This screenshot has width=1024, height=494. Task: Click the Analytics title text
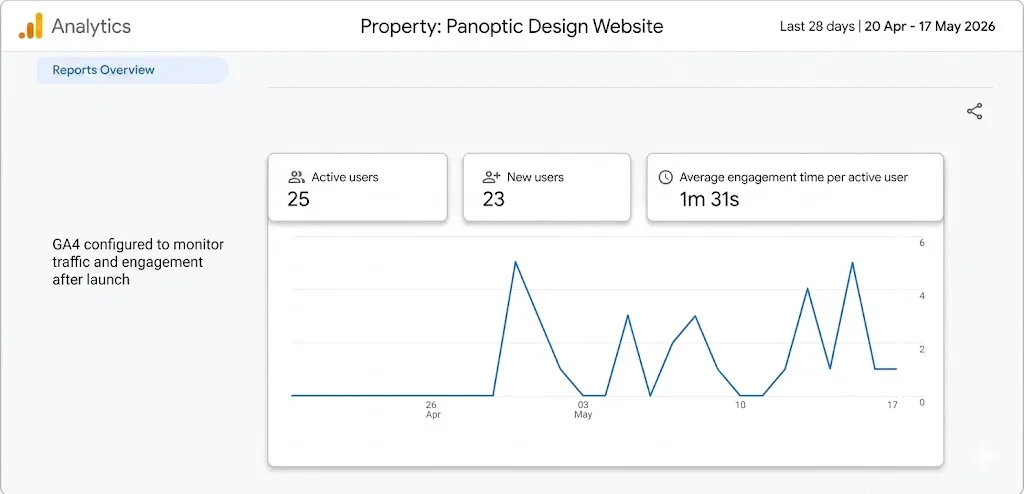click(x=91, y=27)
